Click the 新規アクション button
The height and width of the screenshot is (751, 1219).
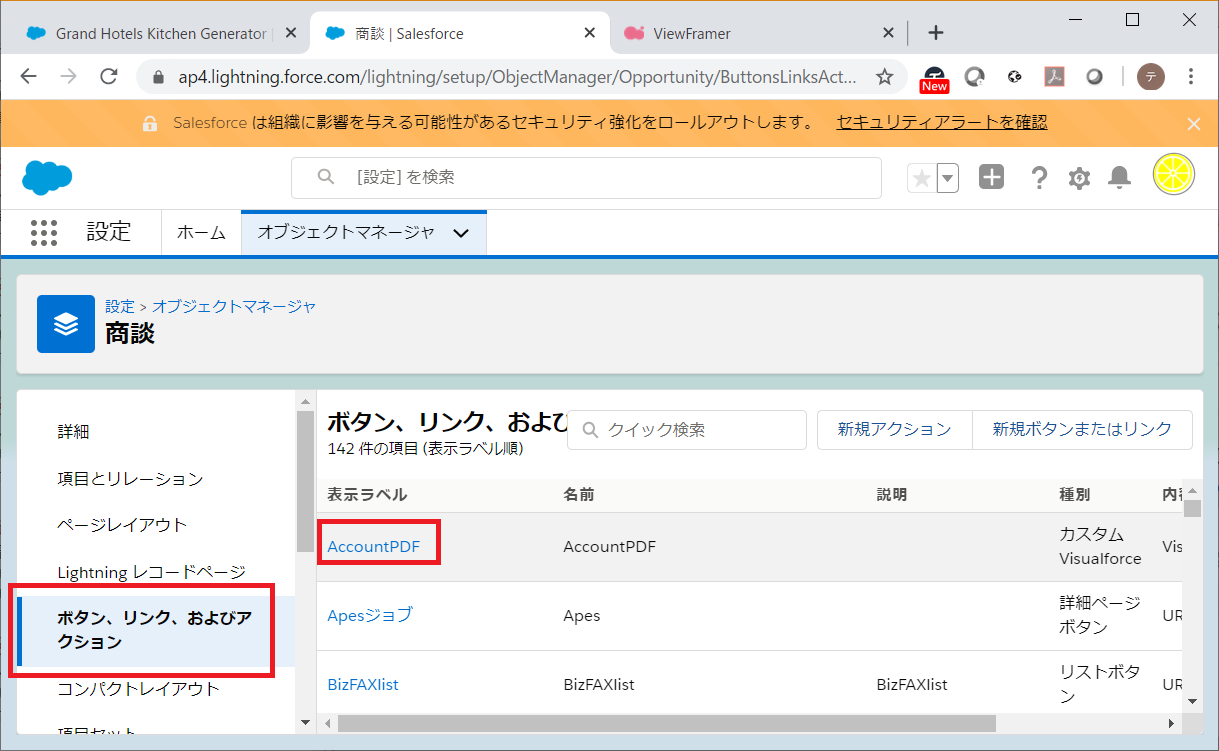pos(894,429)
